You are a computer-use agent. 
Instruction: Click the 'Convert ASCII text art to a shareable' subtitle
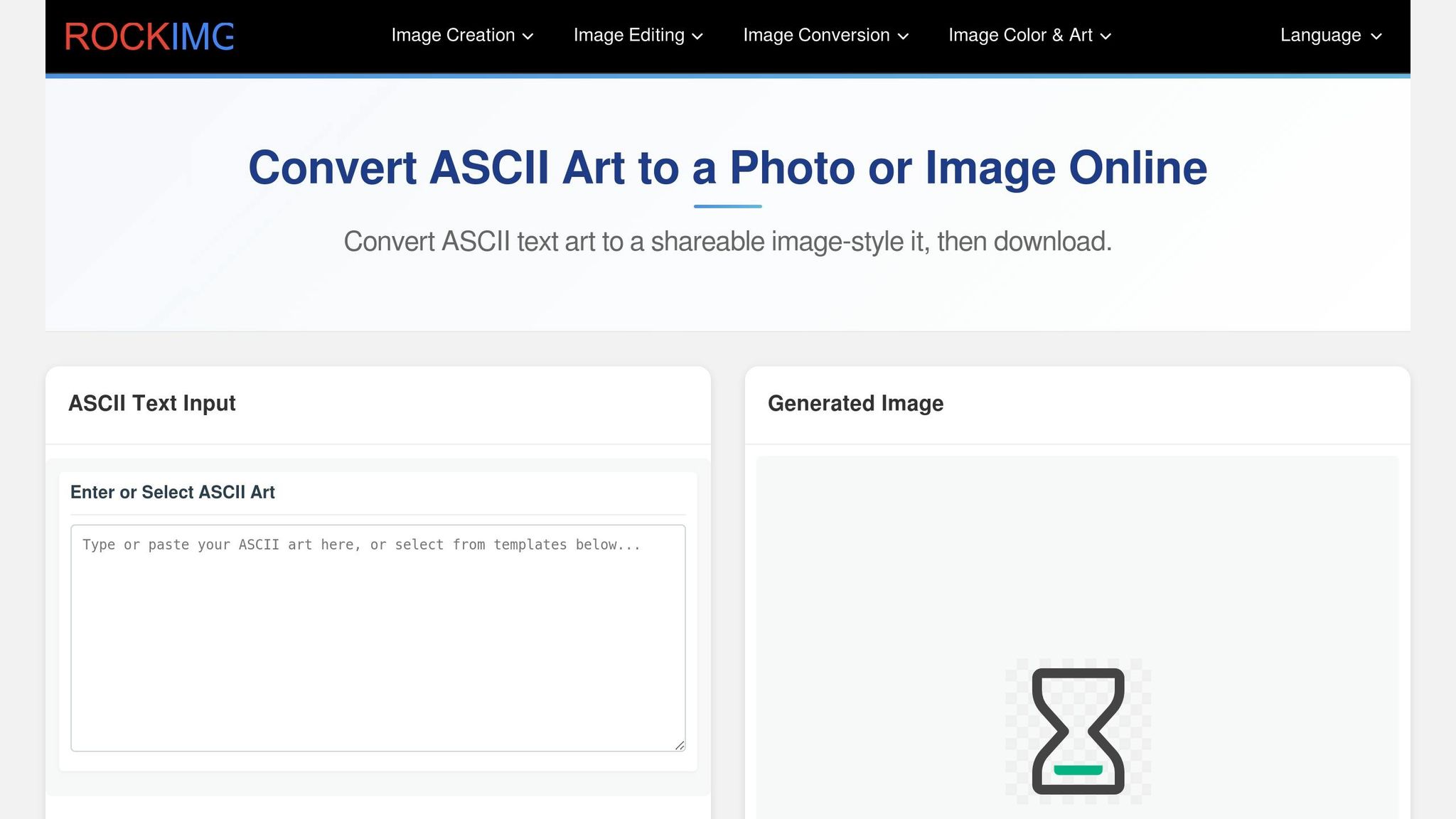[727, 242]
